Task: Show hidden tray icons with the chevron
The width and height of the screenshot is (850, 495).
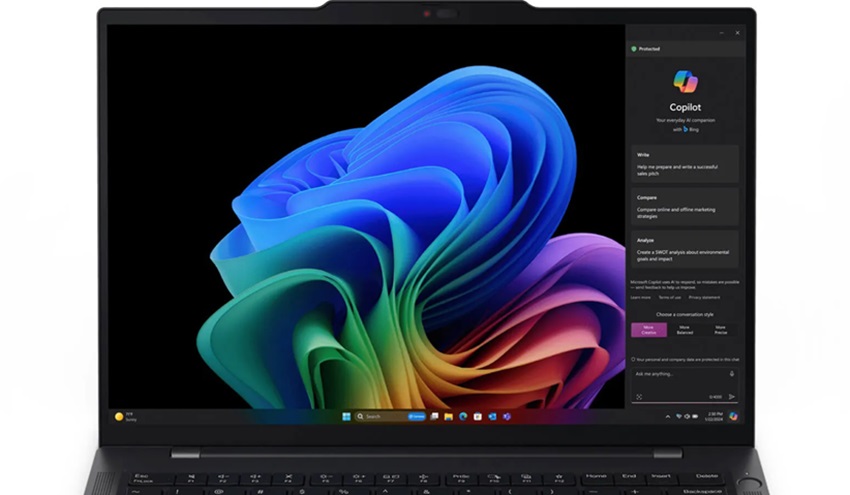Action: [667, 416]
